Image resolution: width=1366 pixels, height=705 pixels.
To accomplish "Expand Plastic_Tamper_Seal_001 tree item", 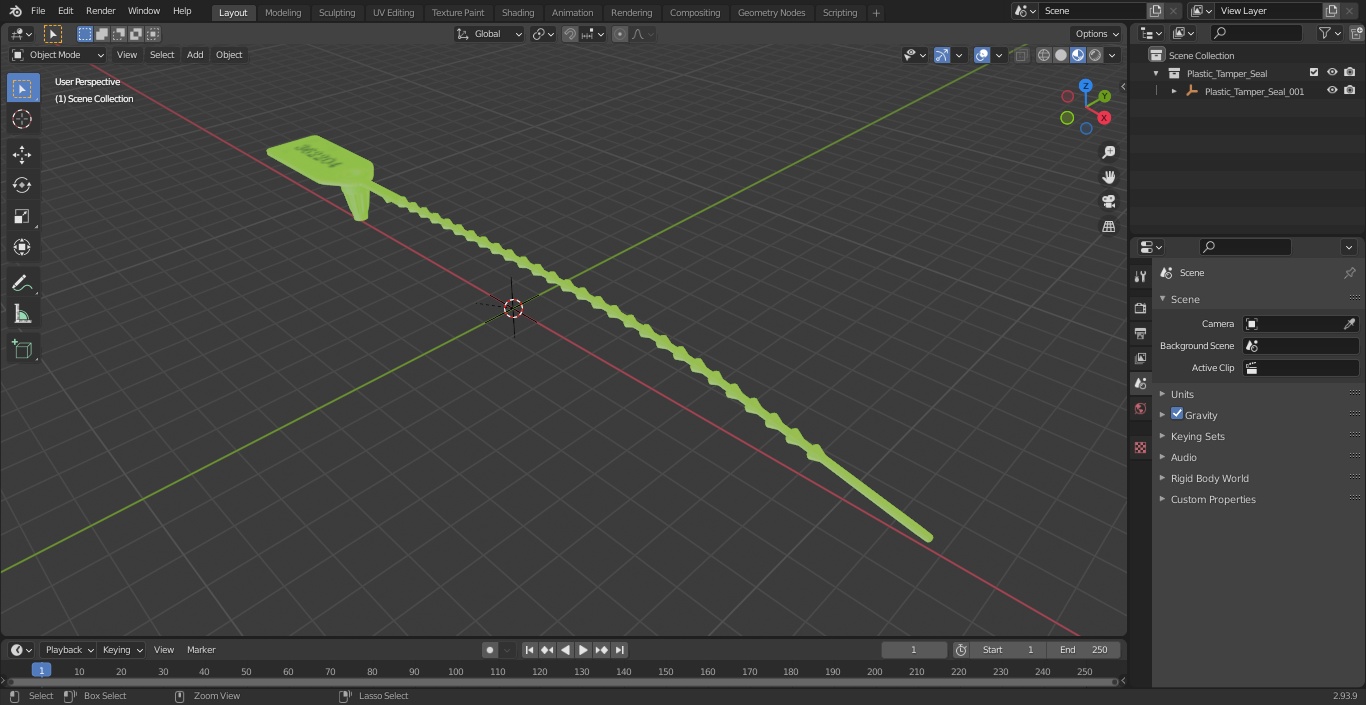I will point(1174,91).
